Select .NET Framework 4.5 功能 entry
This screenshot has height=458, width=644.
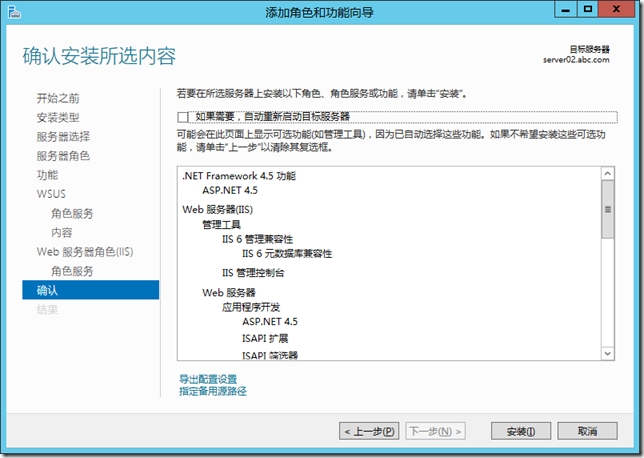(239, 176)
